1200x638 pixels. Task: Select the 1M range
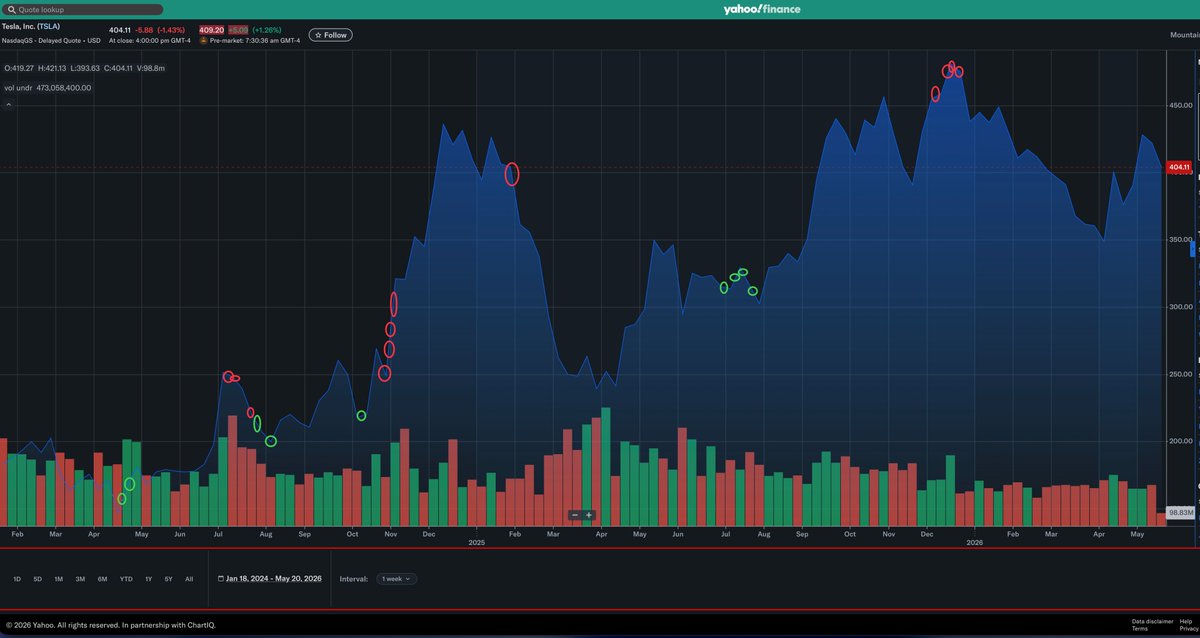tap(59, 579)
